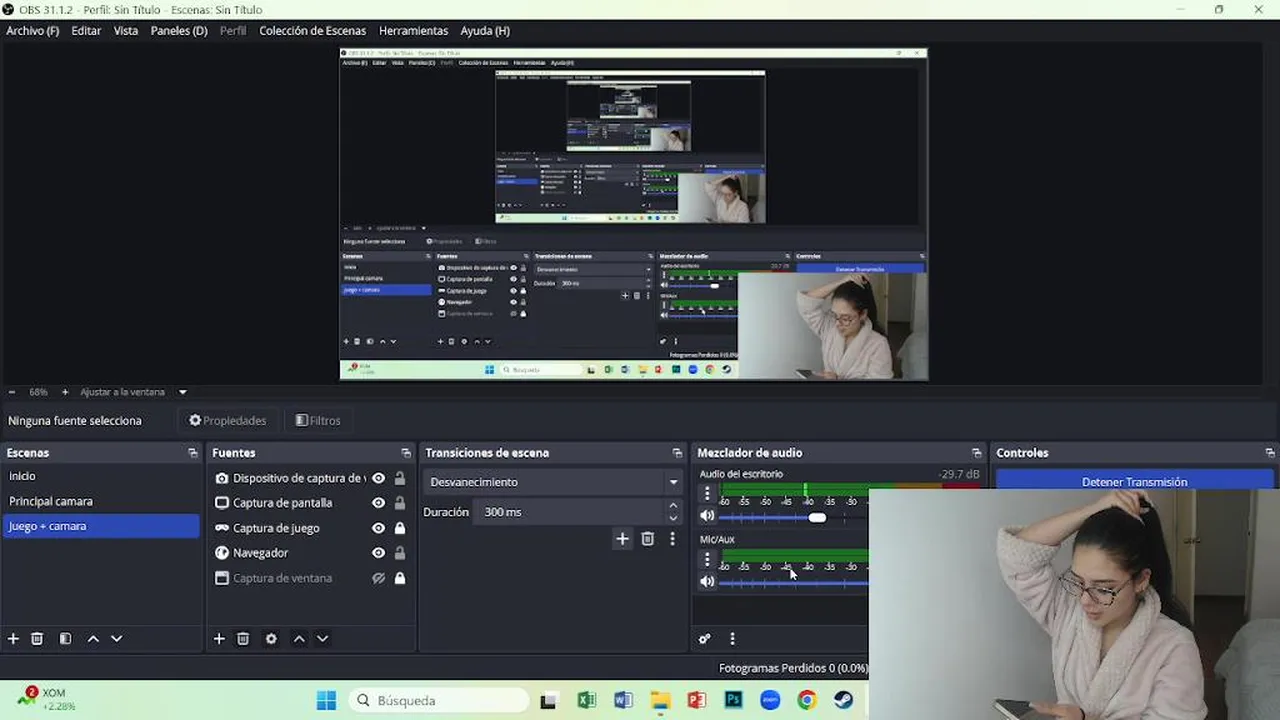The width and height of the screenshot is (1280, 720).
Task: Move source down in the Fuentes toolbar
Action: pyautogui.click(x=322, y=639)
